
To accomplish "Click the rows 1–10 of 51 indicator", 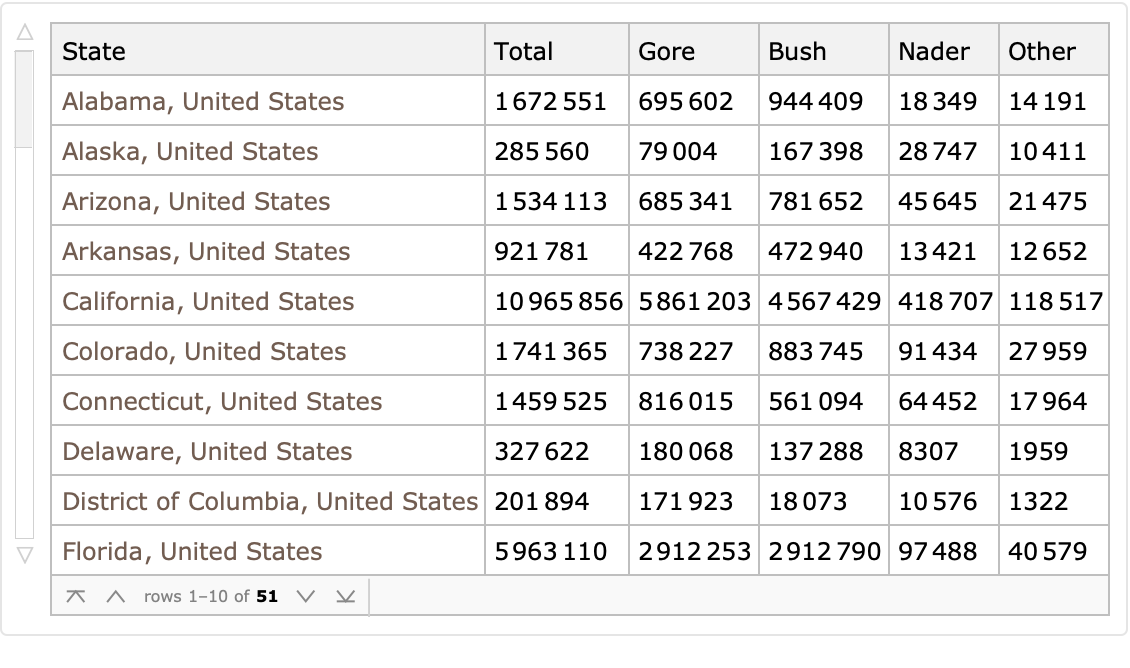I will point(210,597).
